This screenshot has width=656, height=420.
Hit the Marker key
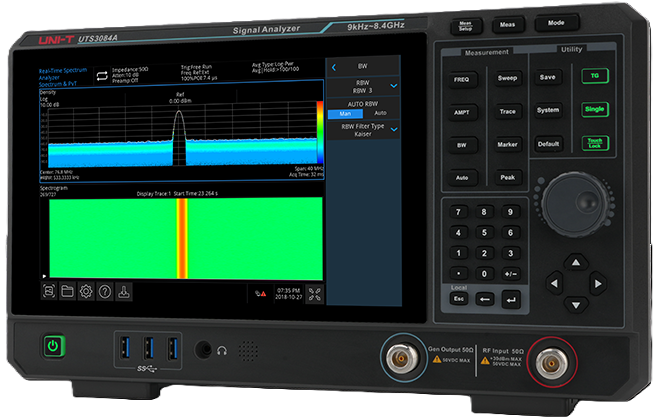(507, 144)
